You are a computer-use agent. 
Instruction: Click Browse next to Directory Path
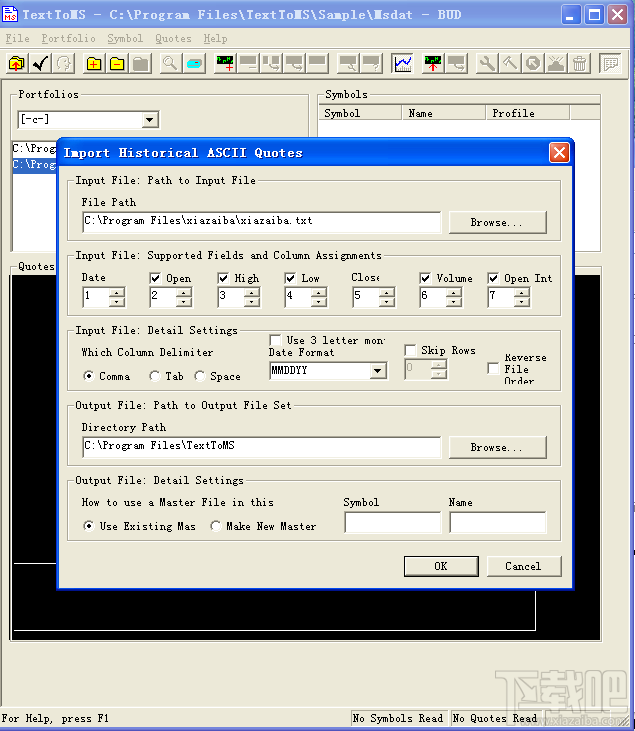497,447
